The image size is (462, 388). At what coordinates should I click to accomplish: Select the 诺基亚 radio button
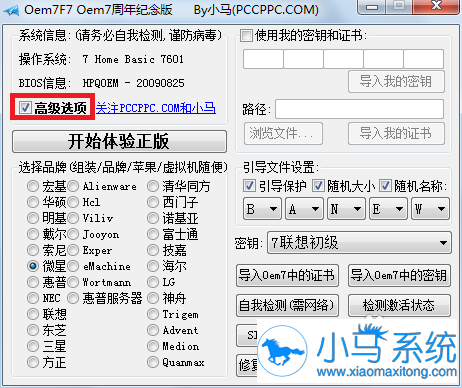(153, 218)
